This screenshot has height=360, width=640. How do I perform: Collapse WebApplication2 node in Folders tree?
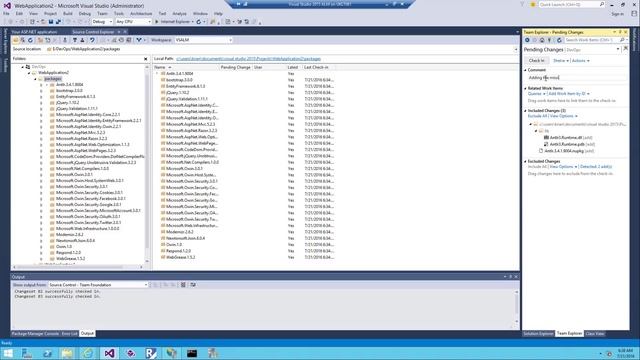(x=29, y=73)
